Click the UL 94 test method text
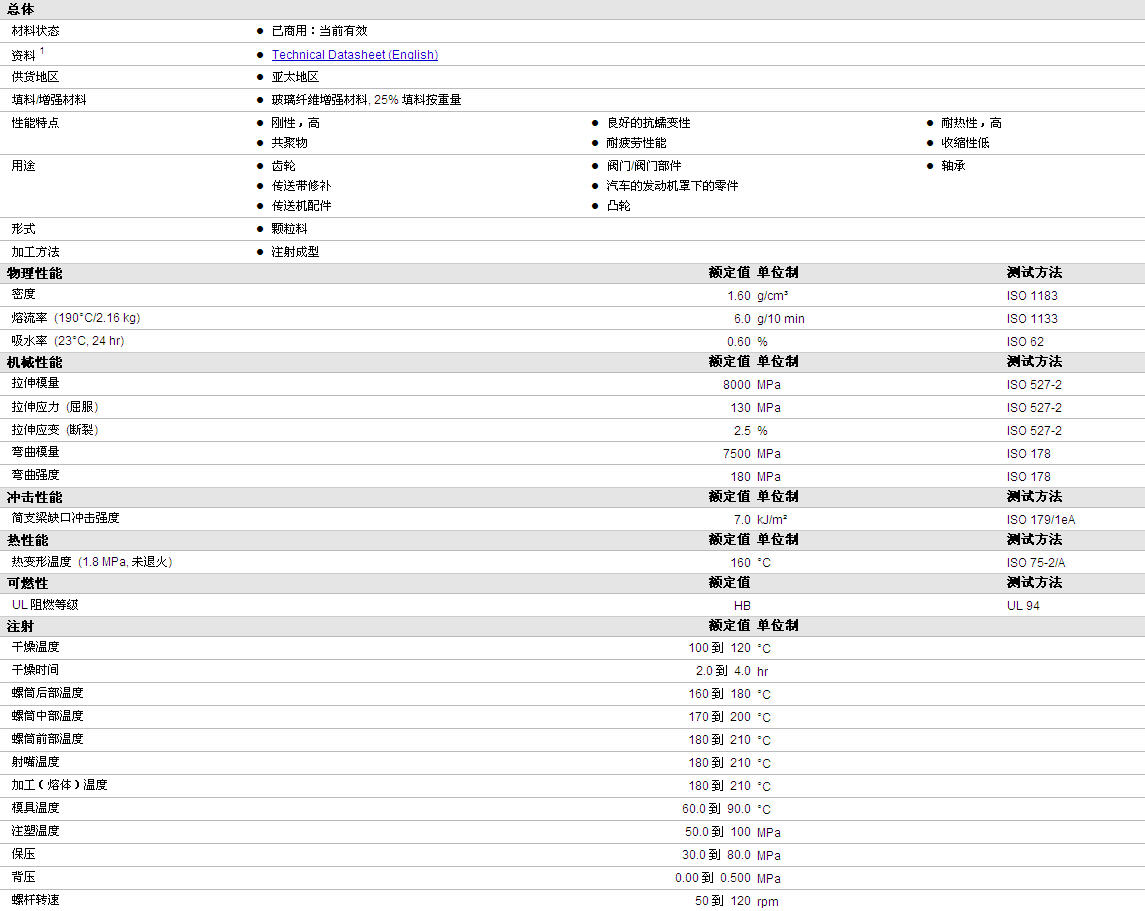The width and height of the screenshot is (1145, 911). [x=1023, y=606]
